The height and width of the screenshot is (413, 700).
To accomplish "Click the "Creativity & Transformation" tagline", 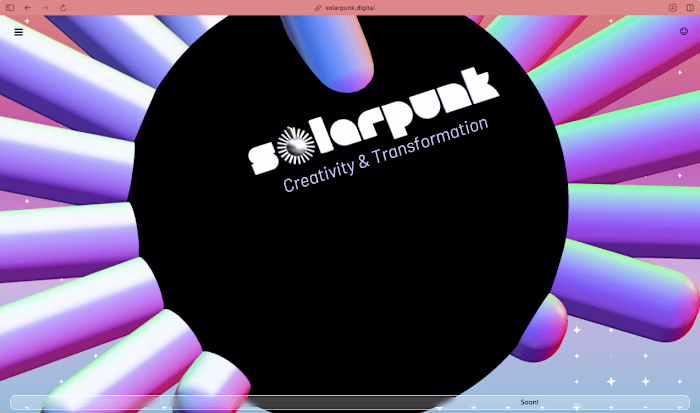I will (x=386, y=155).
